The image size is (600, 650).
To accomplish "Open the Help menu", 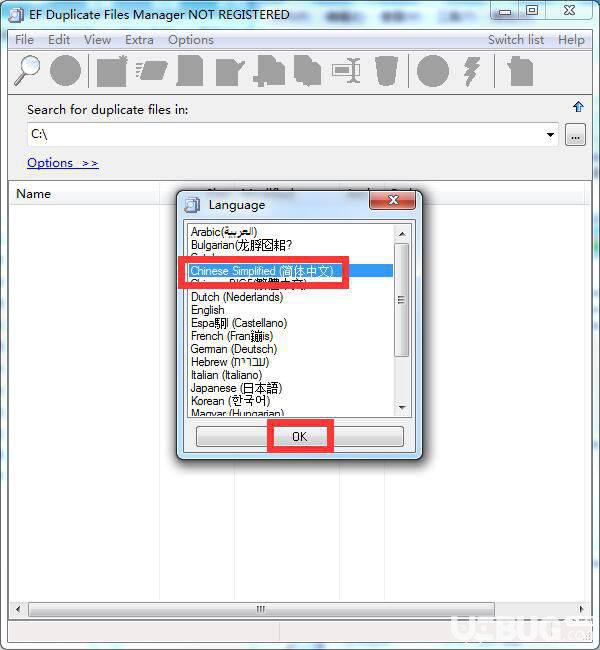I will [x=571, y=40].
